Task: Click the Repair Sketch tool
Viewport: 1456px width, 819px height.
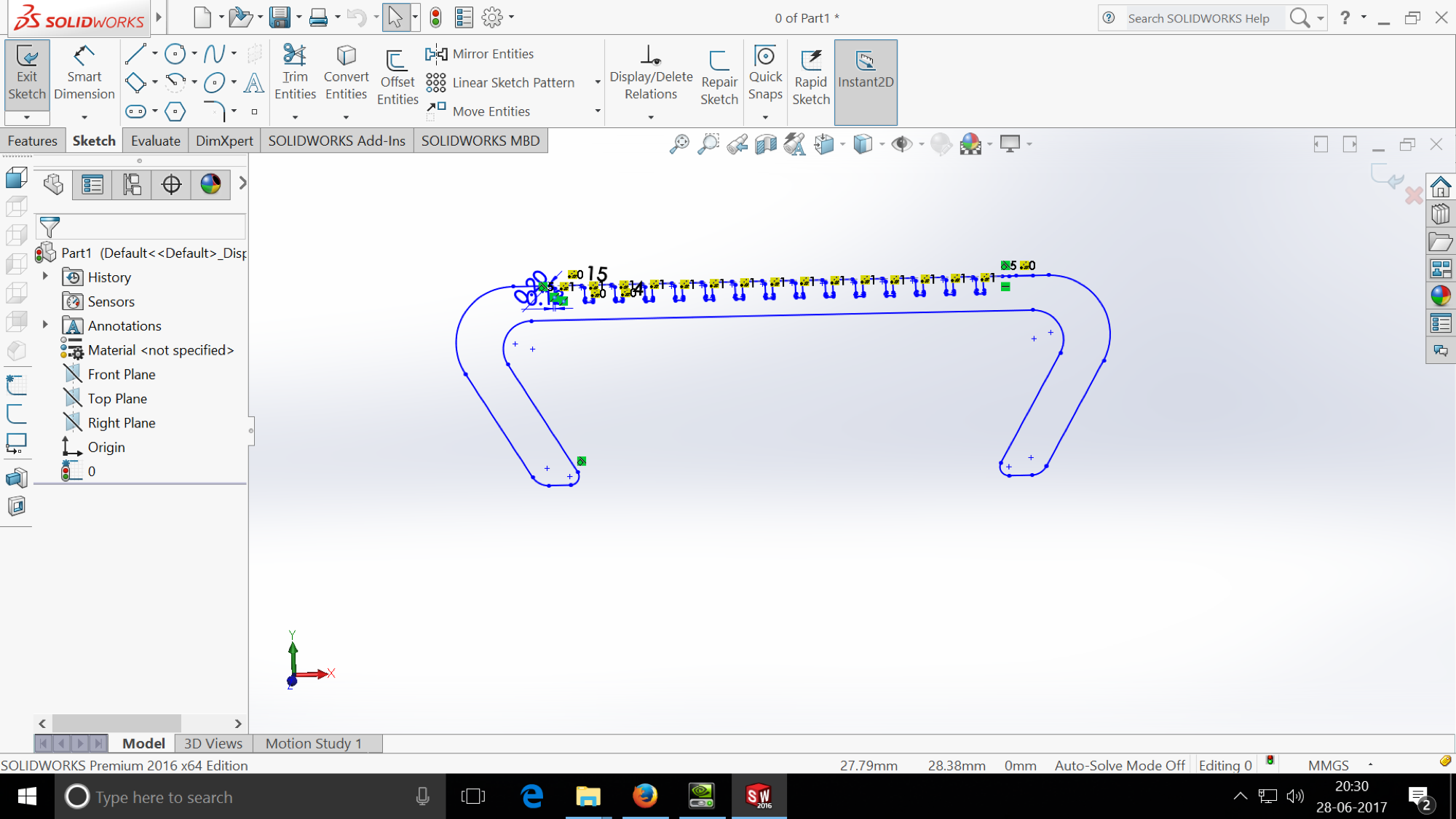Action: point(719,78)
